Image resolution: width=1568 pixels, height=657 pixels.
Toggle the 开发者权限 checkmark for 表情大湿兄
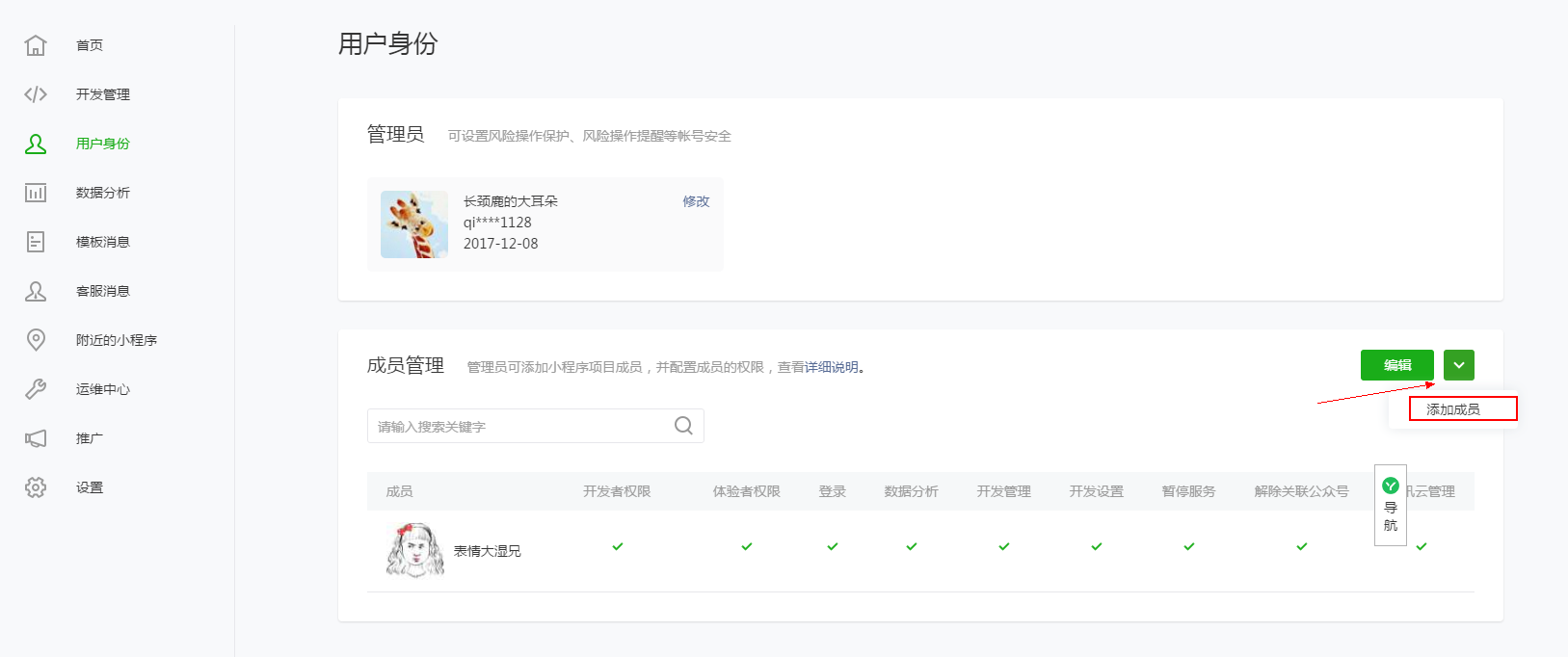[x=618, y=546]
